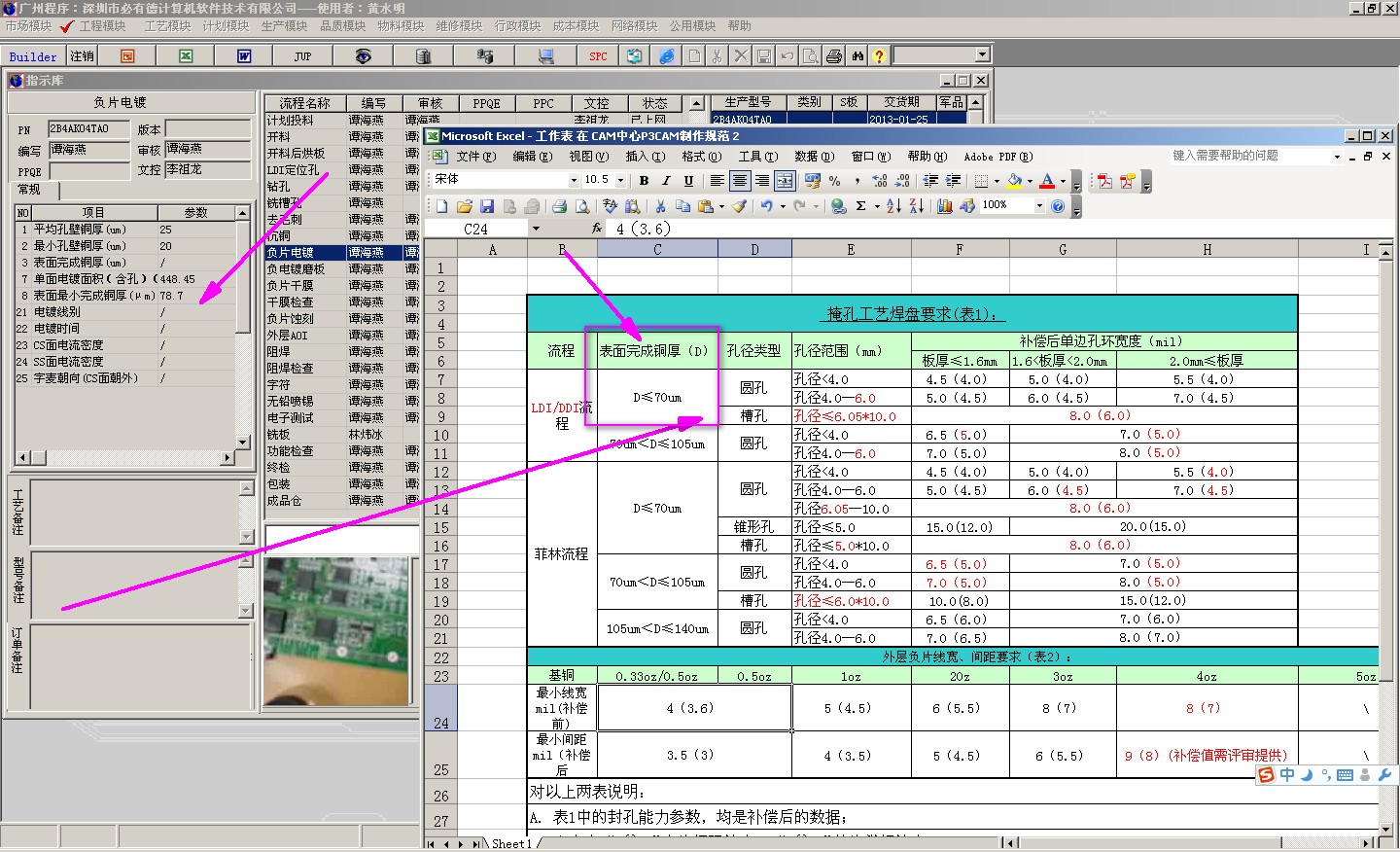Open Print Preview in Excel toolbar
The image size is (1400, 852).
pyautogui.click(x=581, y=206)
